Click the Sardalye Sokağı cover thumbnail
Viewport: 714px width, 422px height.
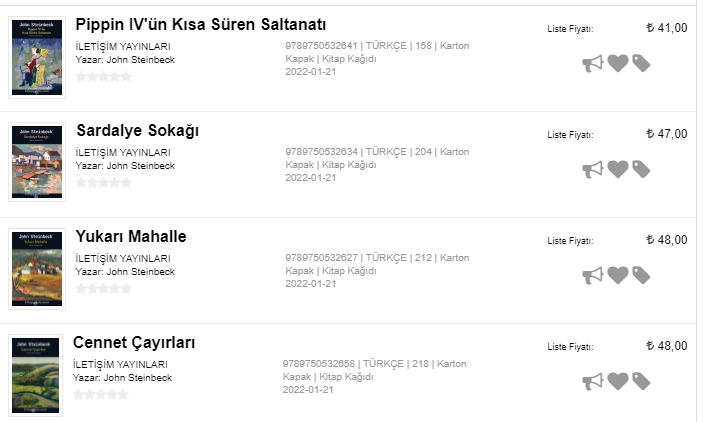(37, 162)
